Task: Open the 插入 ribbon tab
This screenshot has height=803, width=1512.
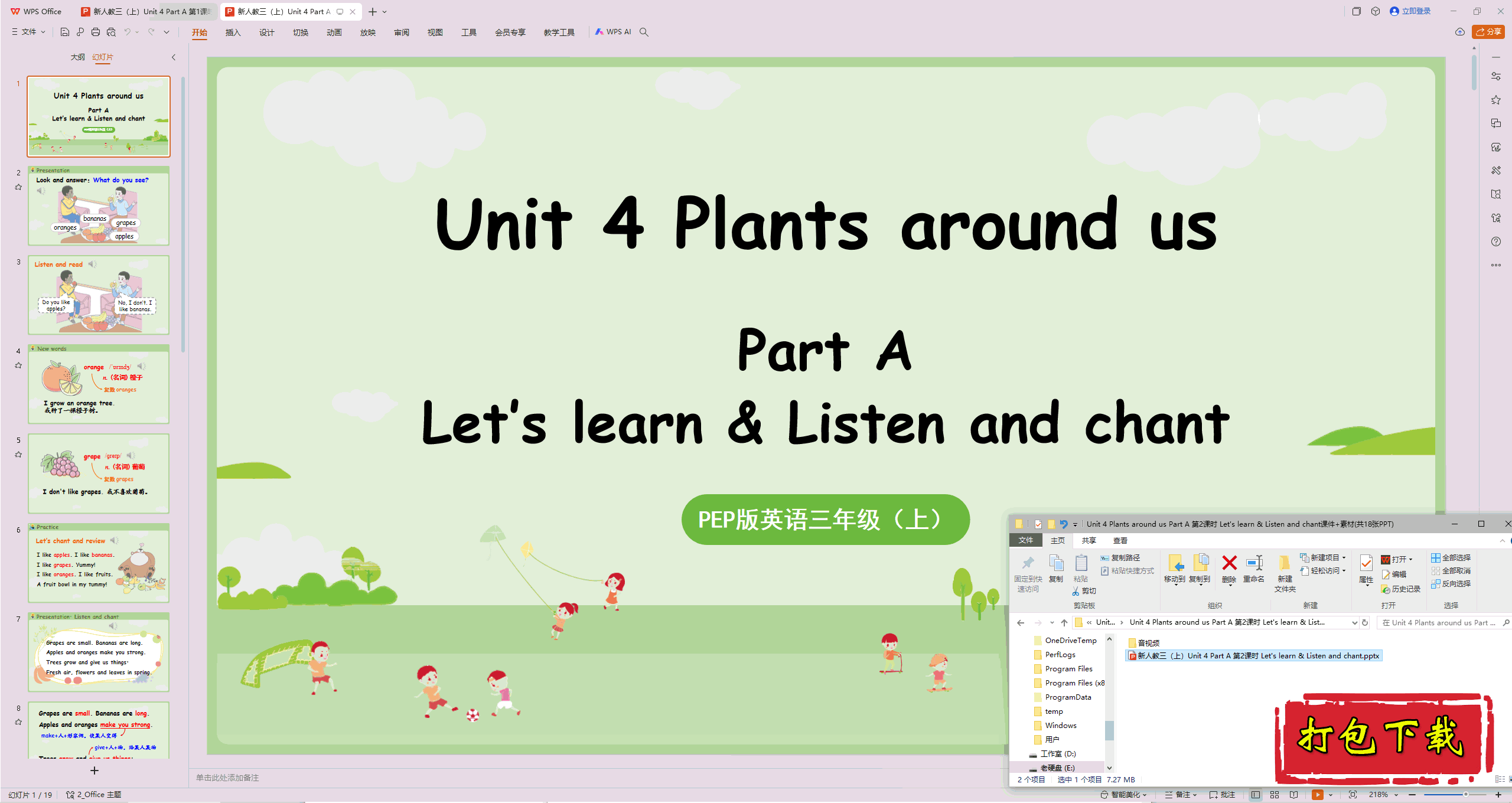Action: [233, 32]
